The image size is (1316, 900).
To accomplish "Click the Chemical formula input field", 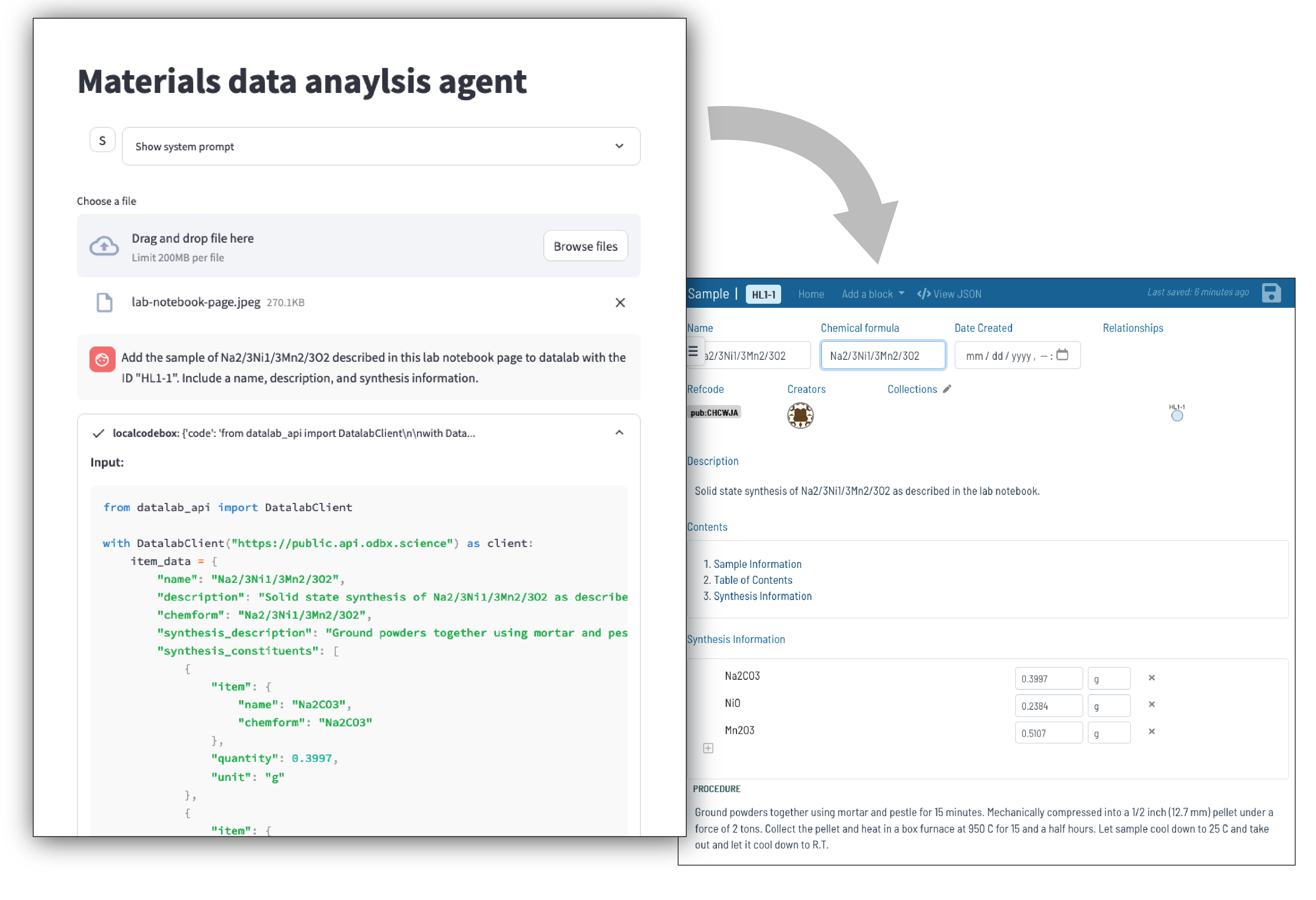I will [x=882, y=356].
